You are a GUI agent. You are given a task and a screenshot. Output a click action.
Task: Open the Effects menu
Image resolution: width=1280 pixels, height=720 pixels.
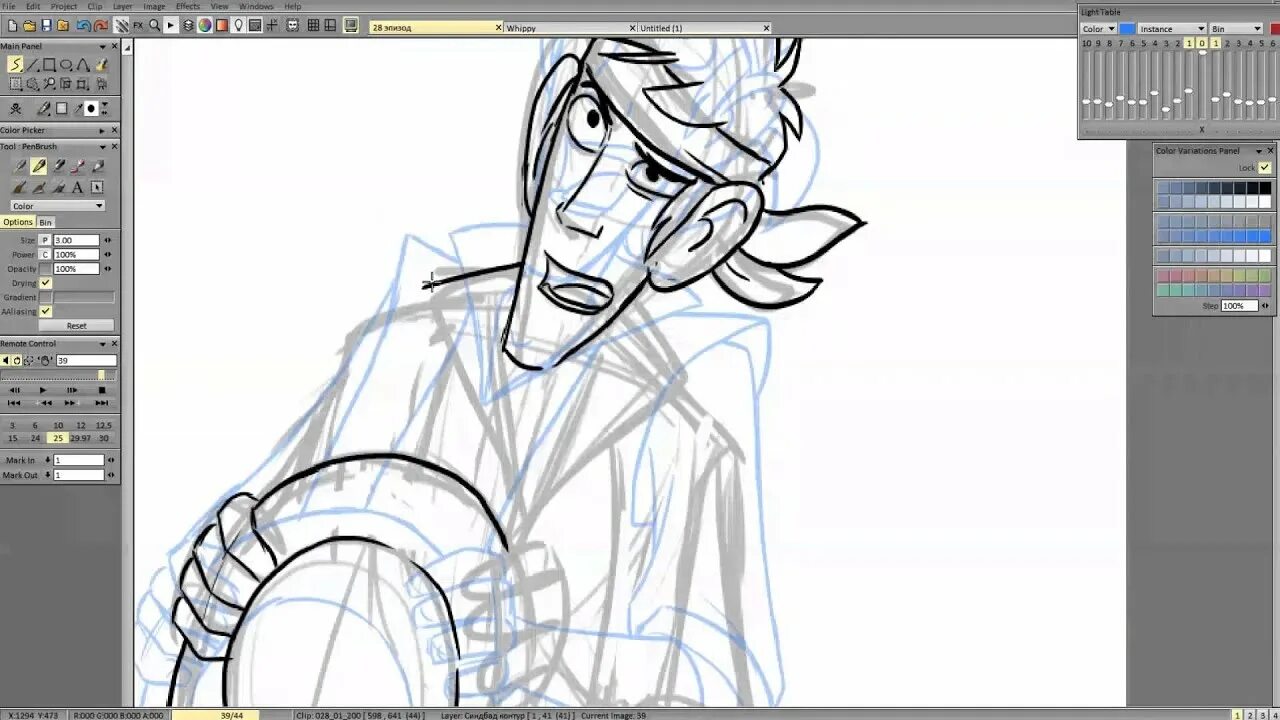tap(188, 6)
